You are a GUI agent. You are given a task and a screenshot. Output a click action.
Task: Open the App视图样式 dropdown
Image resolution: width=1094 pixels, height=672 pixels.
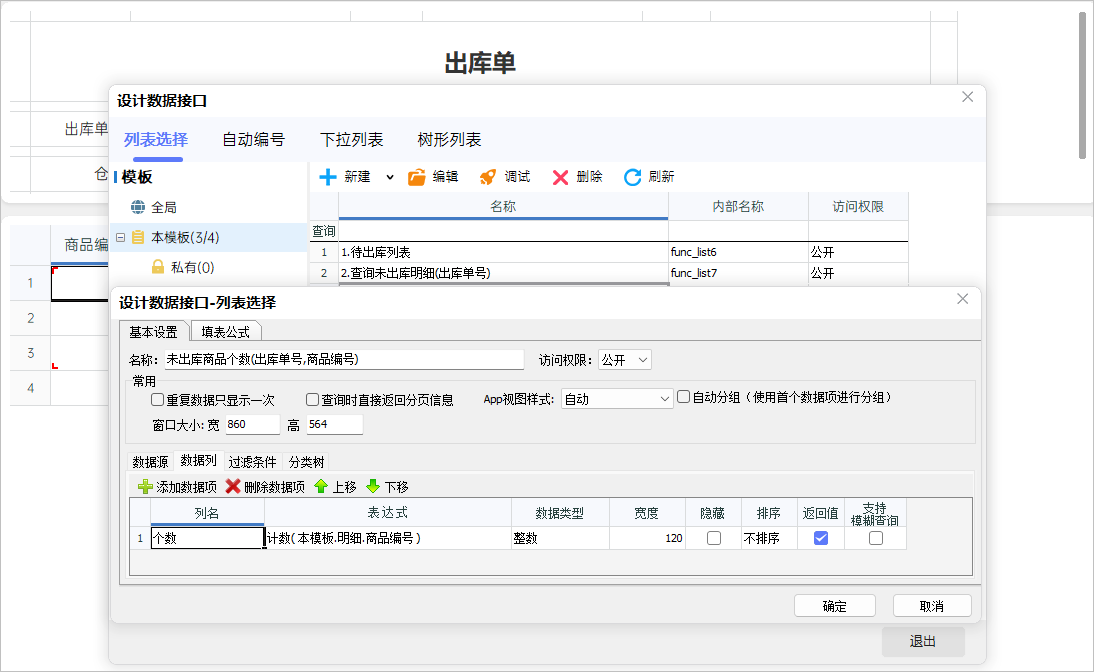[617, 399]
